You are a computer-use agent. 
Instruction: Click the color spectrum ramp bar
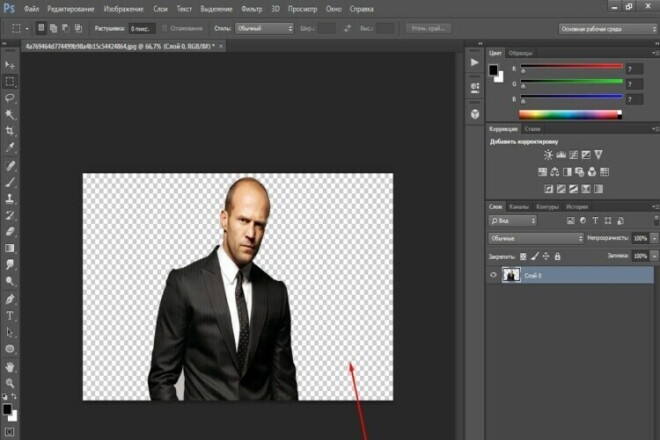(x=570, y=115)
